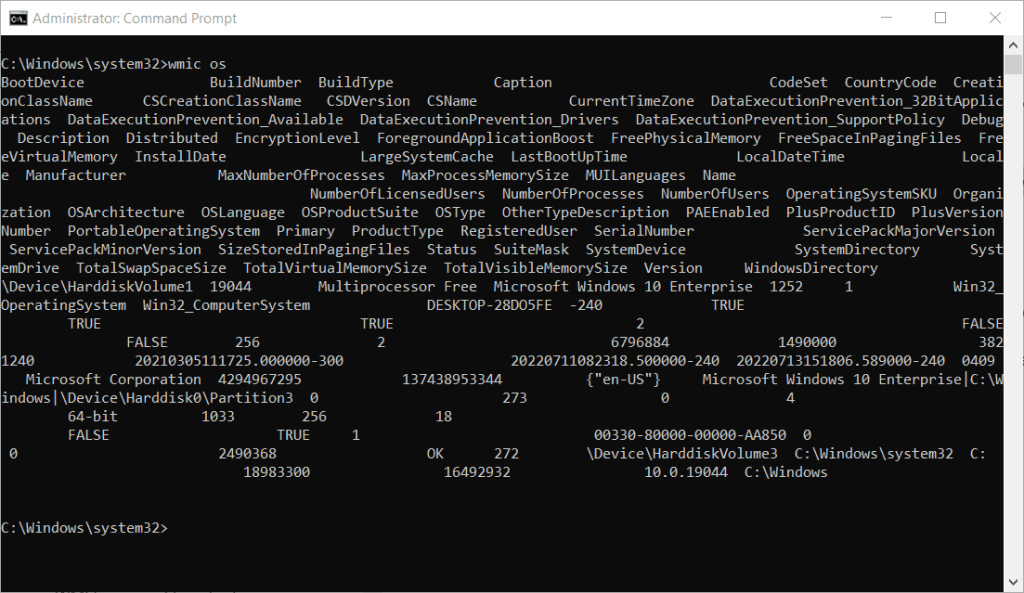Click the 'LastBootUpTime' header text

(569, 157)
